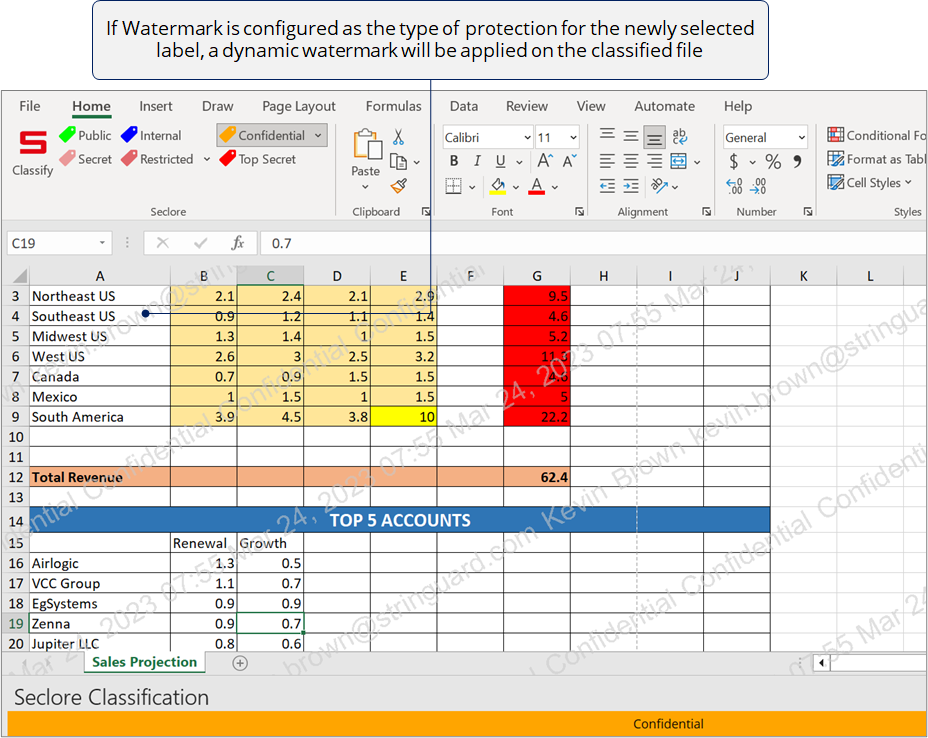Apply the red Font Color
928x738 pixels.
[536, 186]
